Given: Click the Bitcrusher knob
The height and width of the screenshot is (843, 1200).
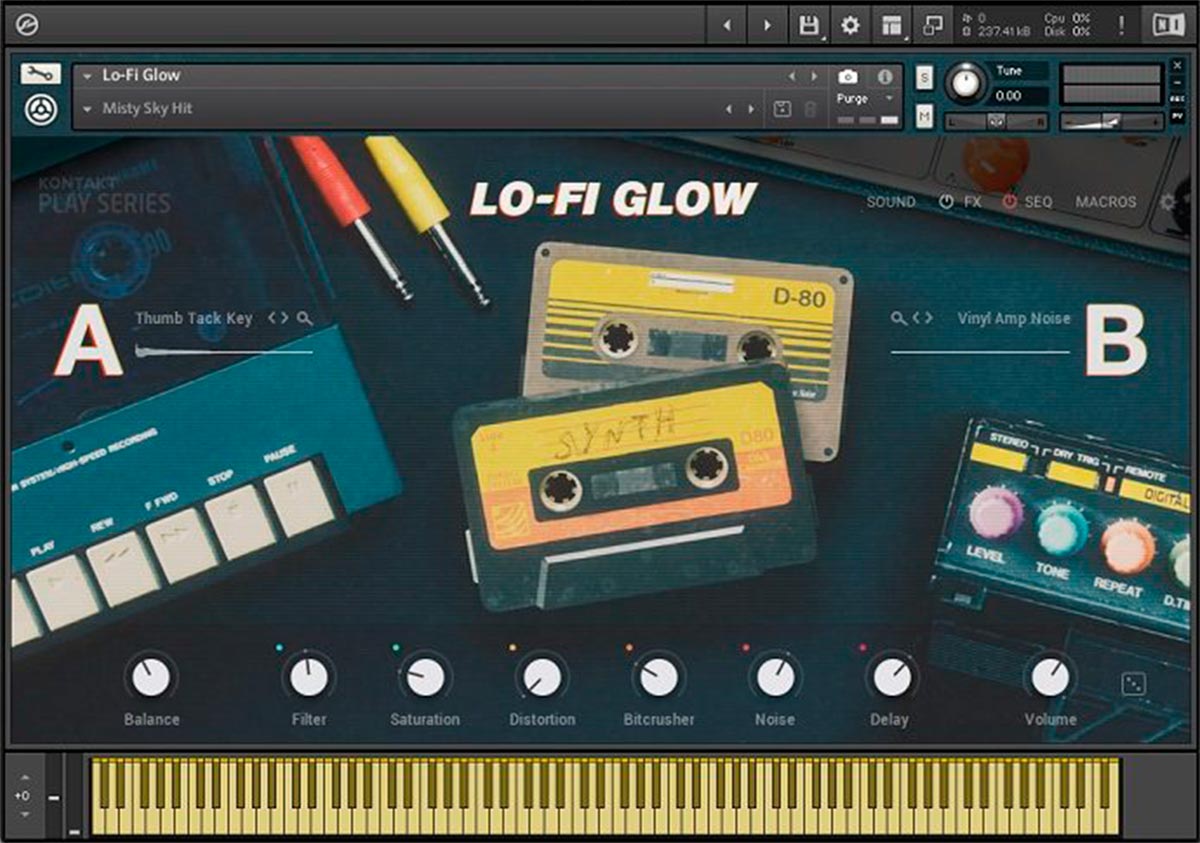Looking at the screenshot, I should click(659, 677).
